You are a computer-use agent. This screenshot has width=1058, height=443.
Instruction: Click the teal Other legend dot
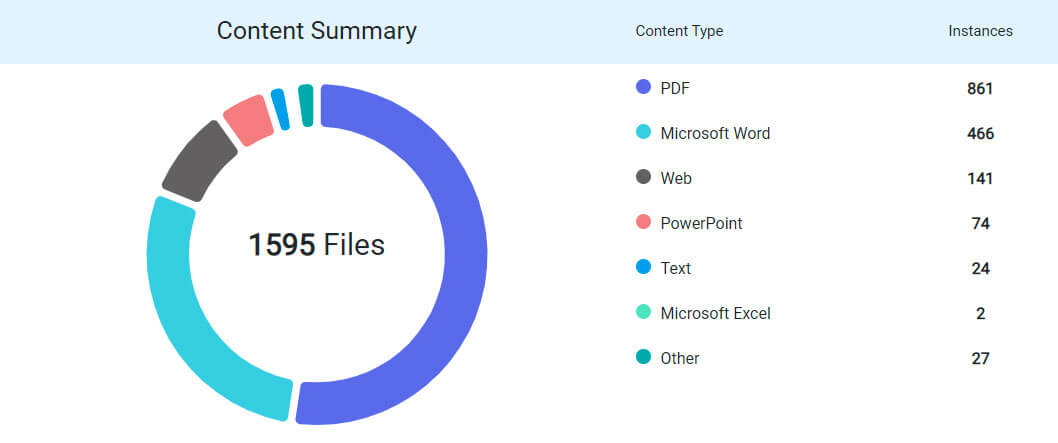click(x=644, y=357)
